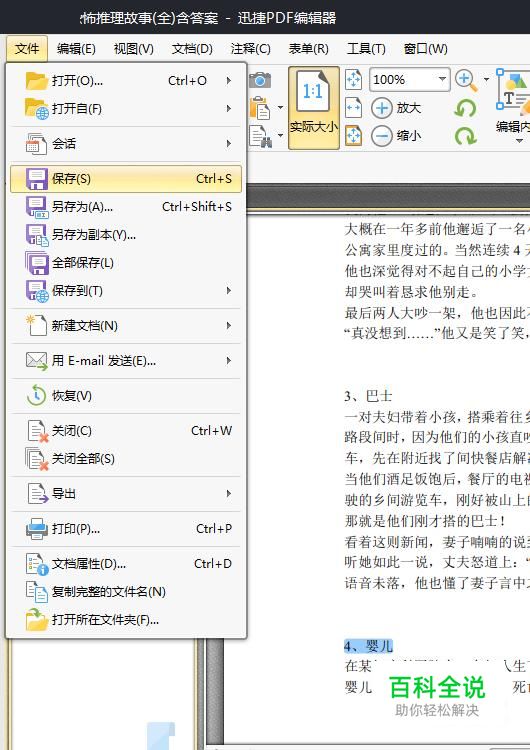The width and height of the screenshot is (530, 750).
Task: Click the 保存到(T) icon
Action: pos(36,291)
